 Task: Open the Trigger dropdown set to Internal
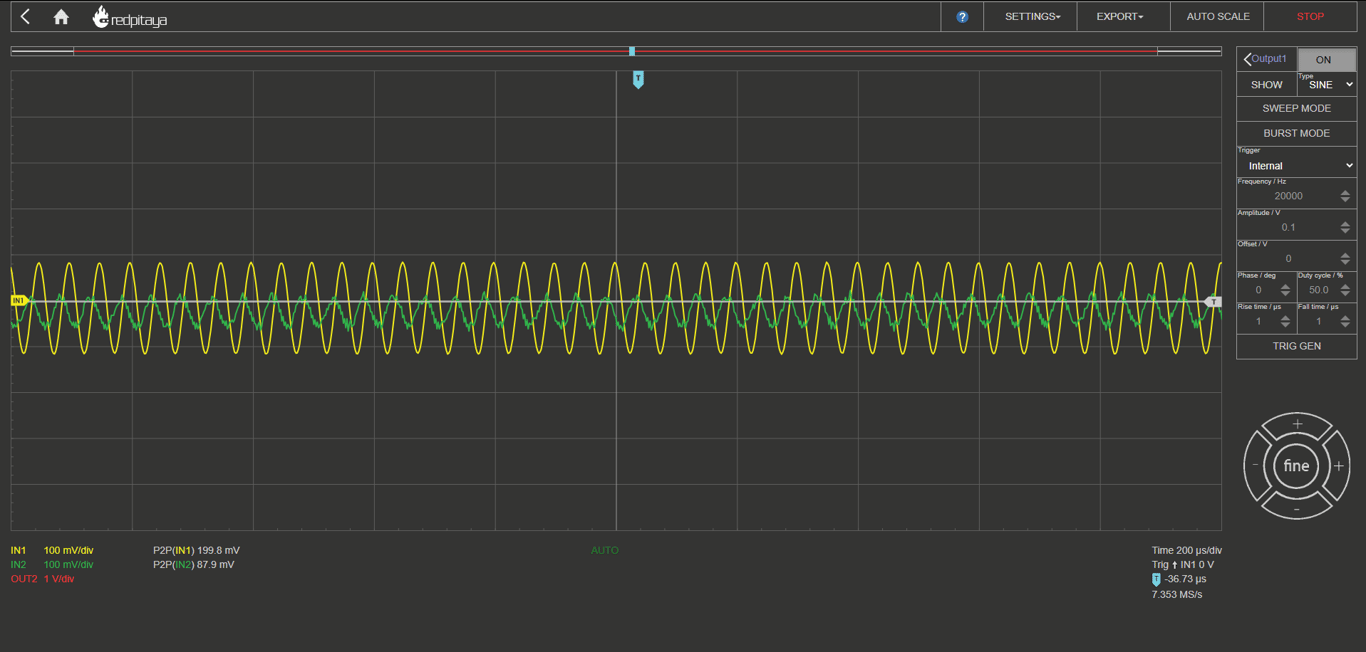pyautogui.click(x=1296, y=166)
